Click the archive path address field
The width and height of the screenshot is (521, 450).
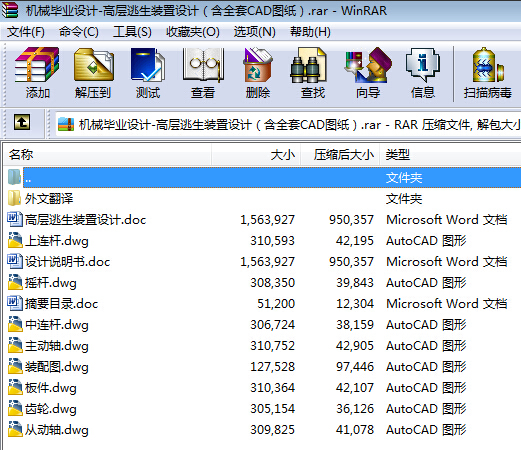pyautogui.click(x=289, y=125)
